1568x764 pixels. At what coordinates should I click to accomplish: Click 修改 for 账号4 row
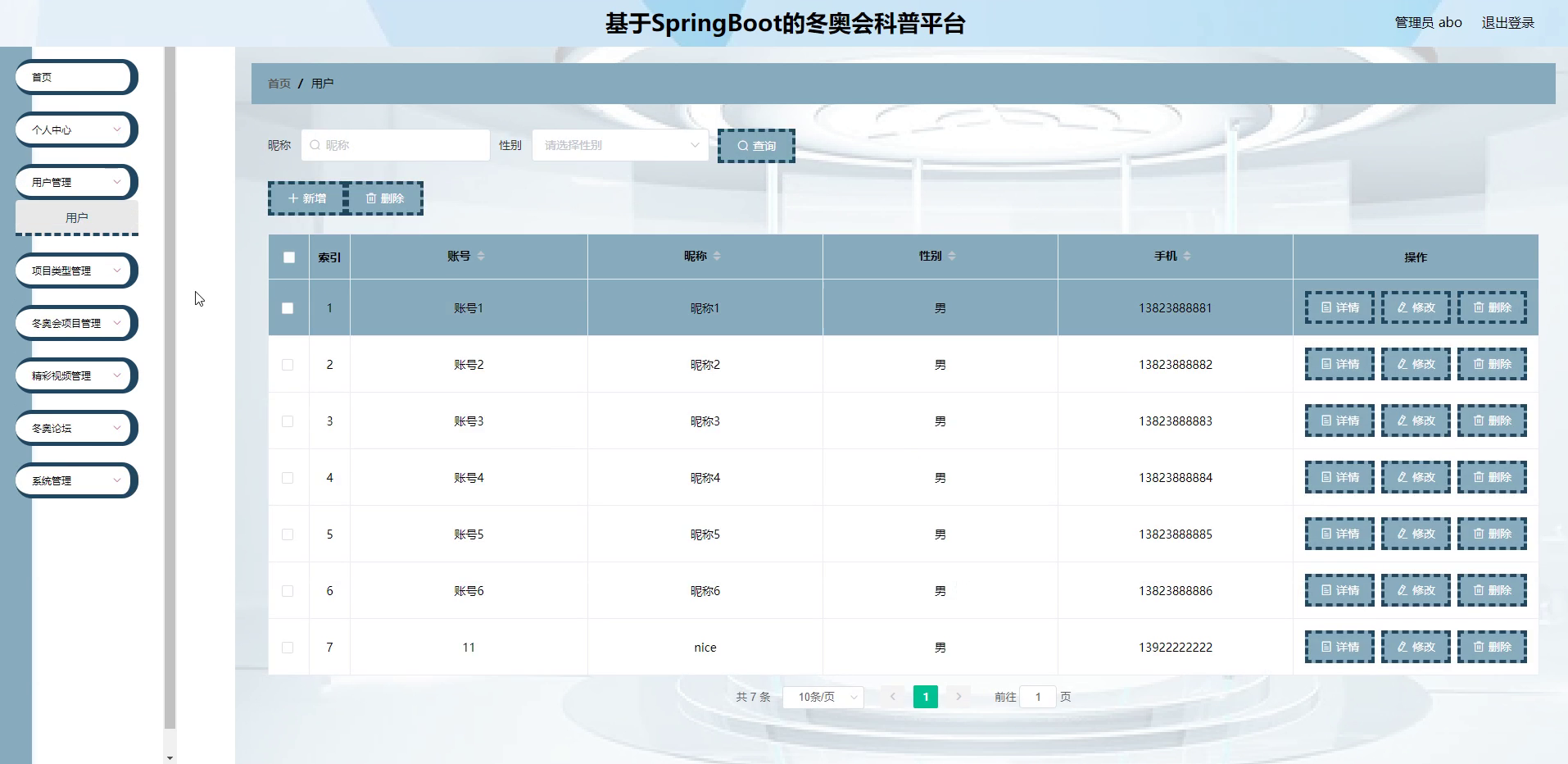(x=1416, y=477)
